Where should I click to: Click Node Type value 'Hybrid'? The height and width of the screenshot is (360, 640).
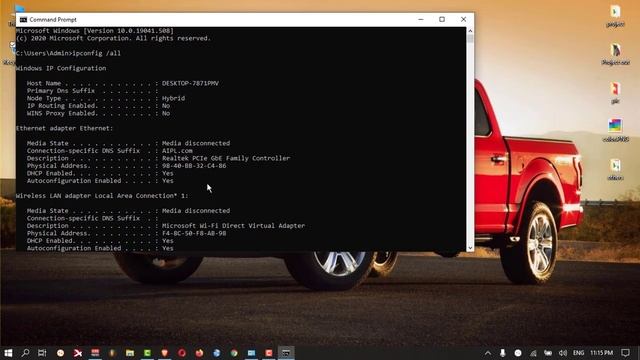[x=173, y=98]
